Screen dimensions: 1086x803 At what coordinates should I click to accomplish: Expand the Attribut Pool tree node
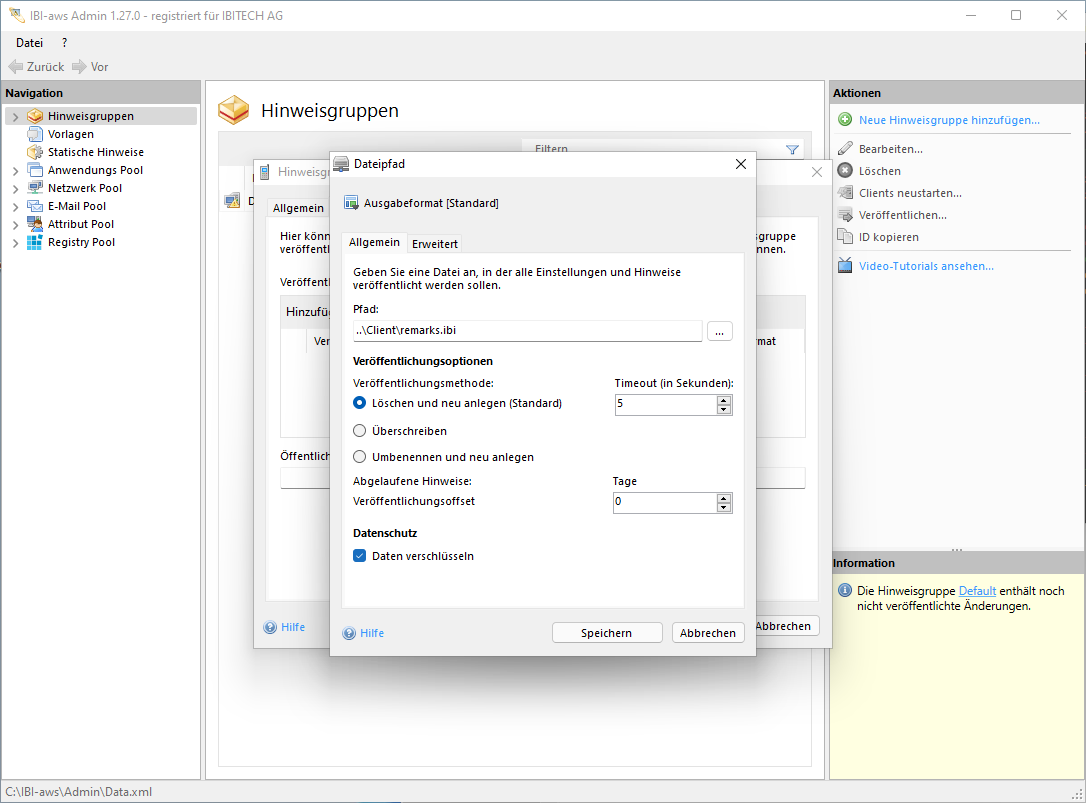coord(15,225)
